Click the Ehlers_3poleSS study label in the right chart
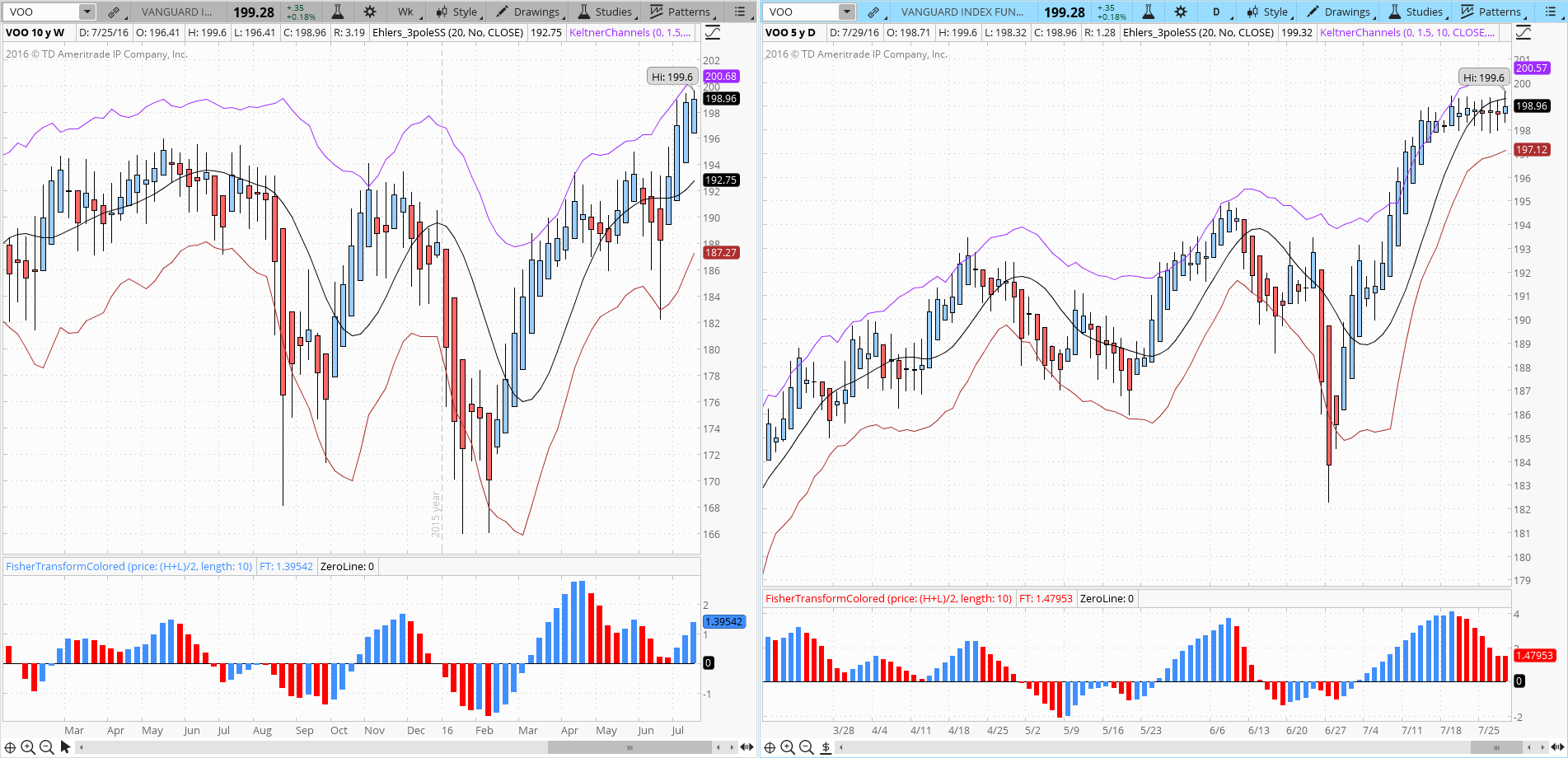This screenshot has width=1568, height=758. coord(1198,33)
